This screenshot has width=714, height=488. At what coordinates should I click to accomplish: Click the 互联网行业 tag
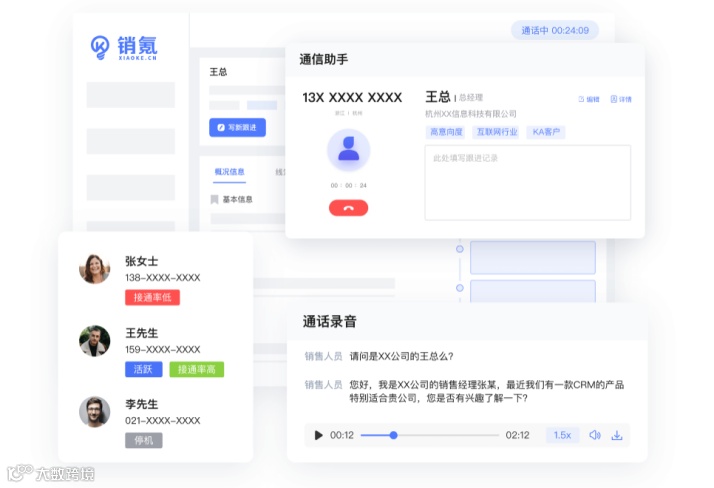click(497, 132)
